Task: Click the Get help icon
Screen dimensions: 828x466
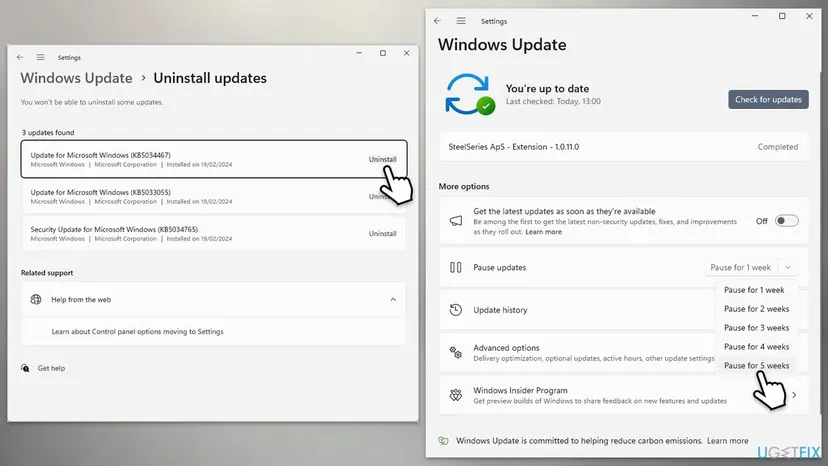Action: [x=25, y=368]
